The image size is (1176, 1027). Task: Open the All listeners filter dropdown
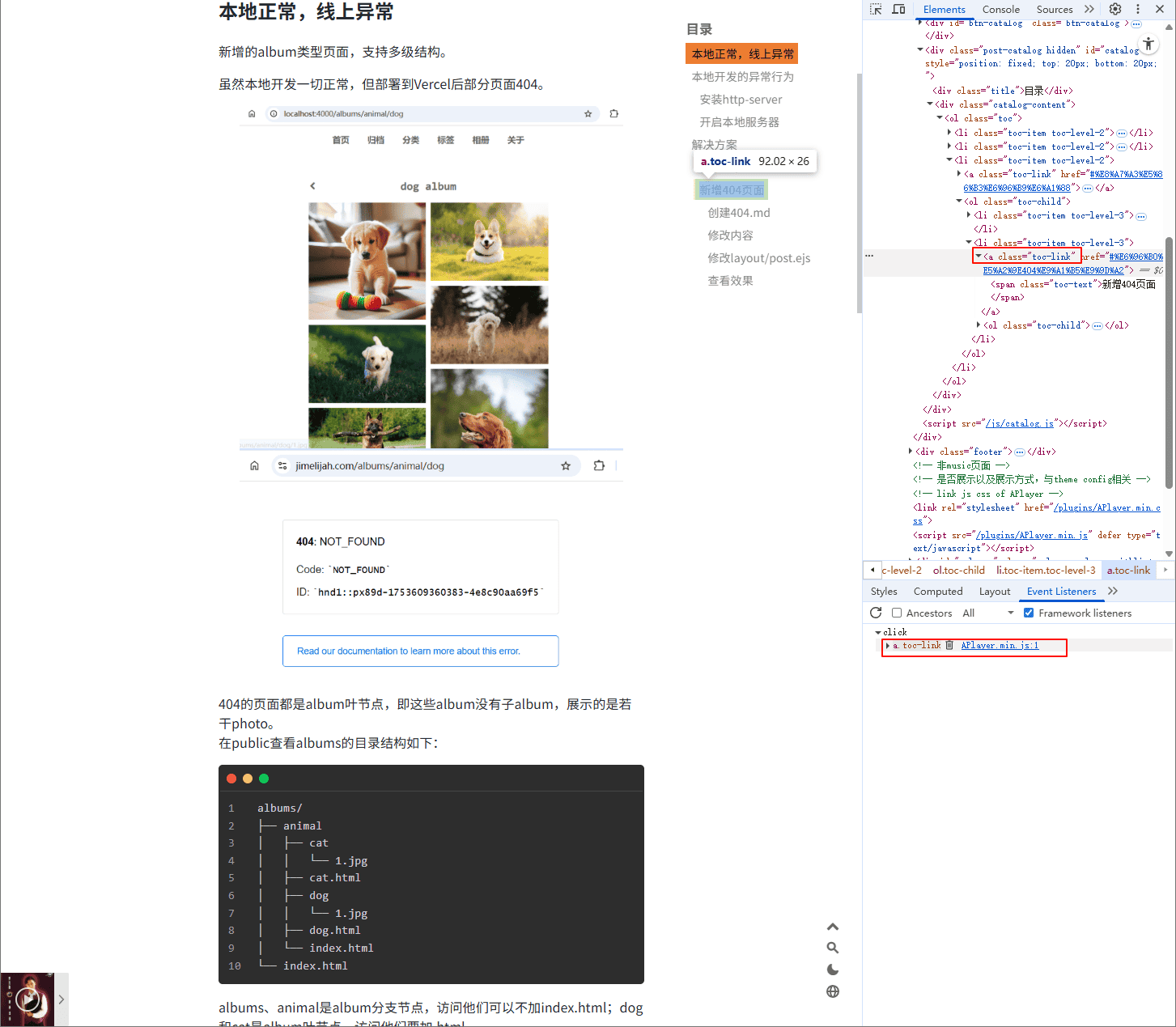pyautogui.click(x=987, y=613)
